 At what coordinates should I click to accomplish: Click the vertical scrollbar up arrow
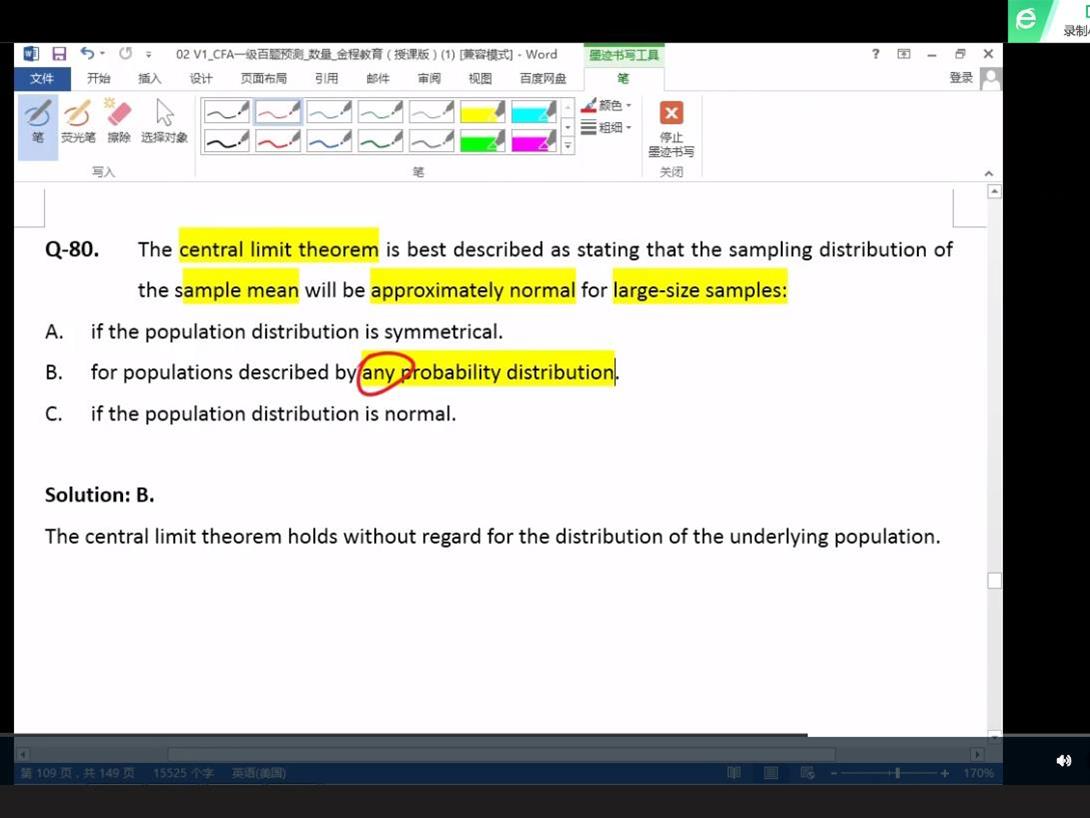tap(994, 191)
